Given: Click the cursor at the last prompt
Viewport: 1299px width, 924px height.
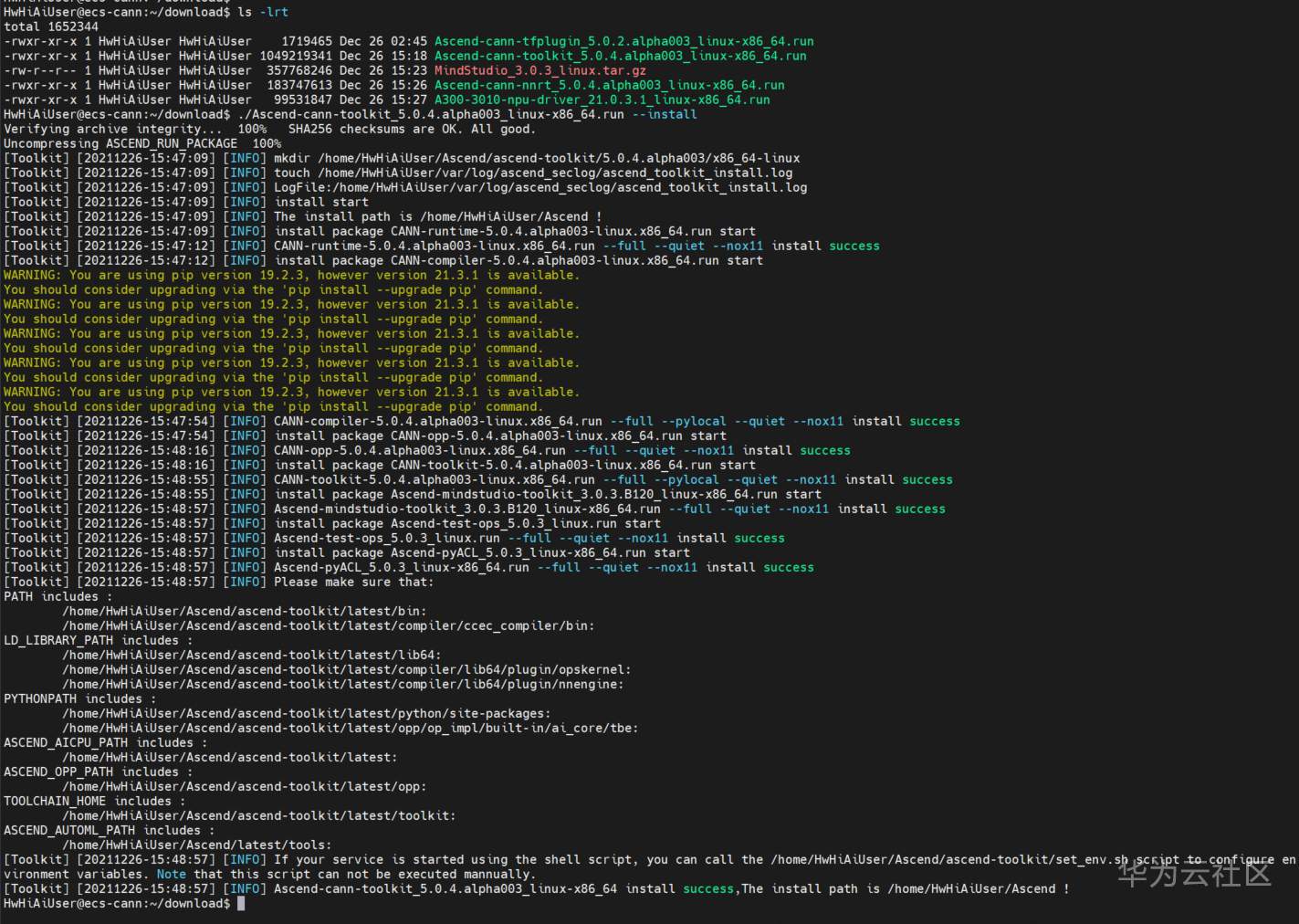Looking at the screenshot, I should (x=241, y=903).
